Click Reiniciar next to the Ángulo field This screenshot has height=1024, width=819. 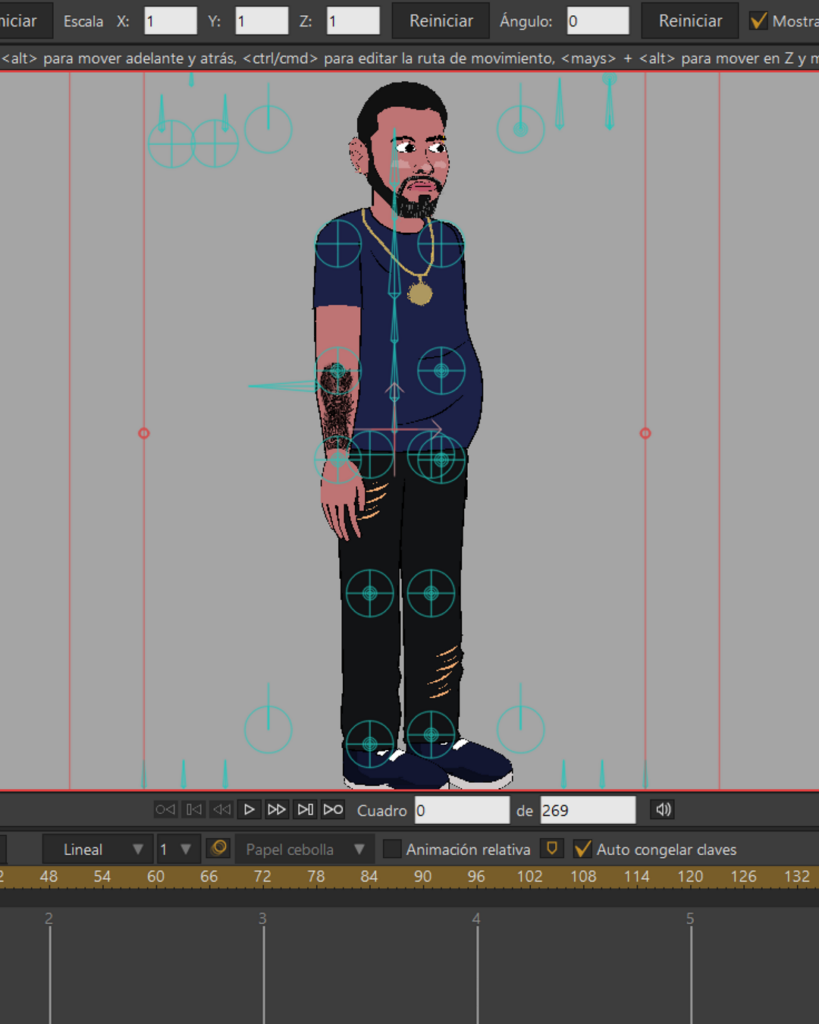click(x=690, y=21)
